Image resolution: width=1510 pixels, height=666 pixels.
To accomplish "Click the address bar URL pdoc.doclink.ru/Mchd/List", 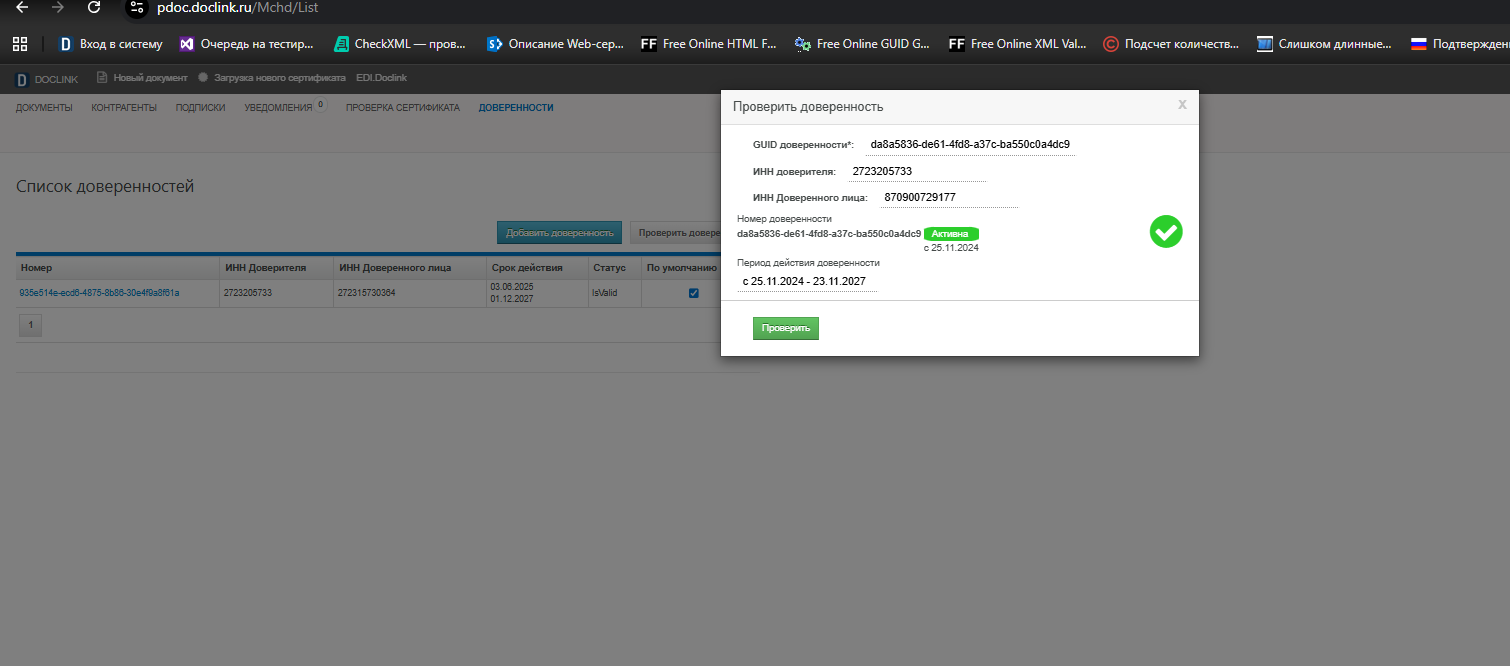I will pyautogui.click(x=238, y=7).
